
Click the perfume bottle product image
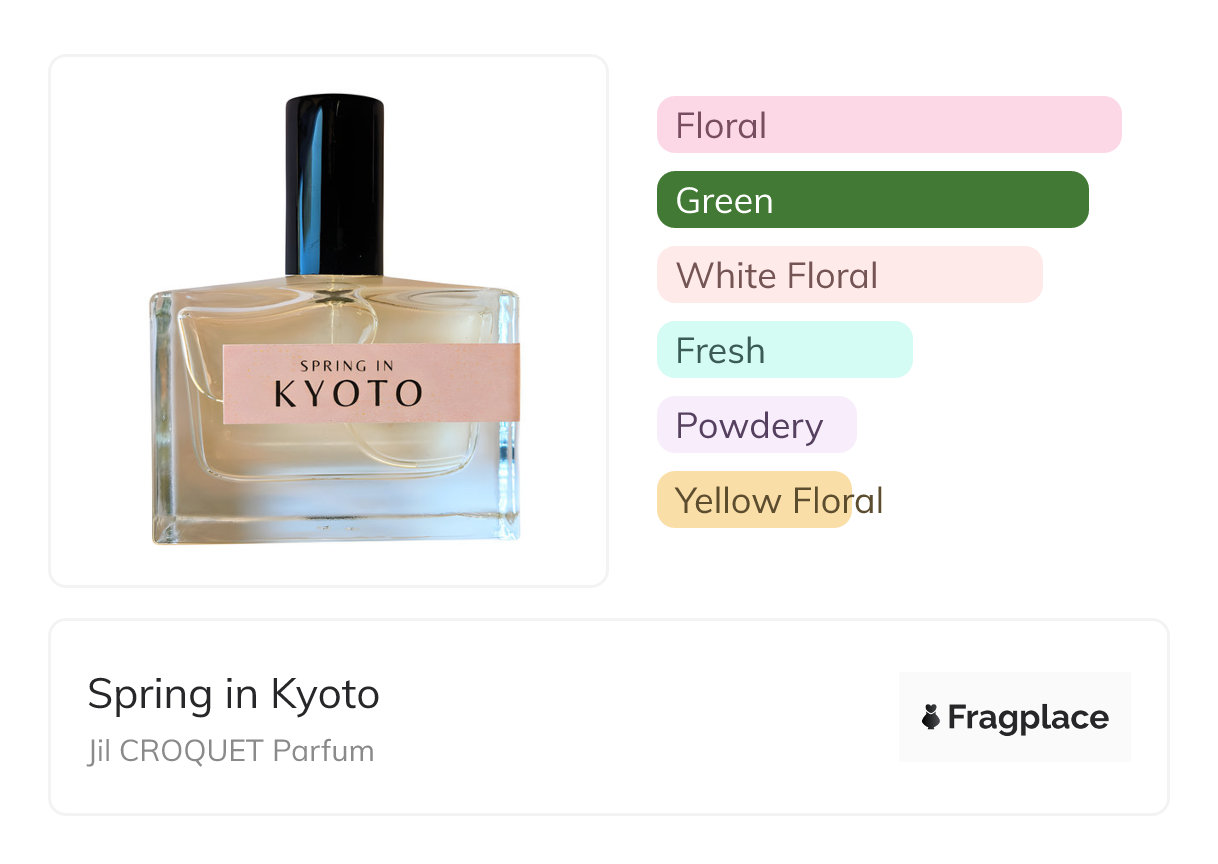pyautogui.click(x=335, y=320)
